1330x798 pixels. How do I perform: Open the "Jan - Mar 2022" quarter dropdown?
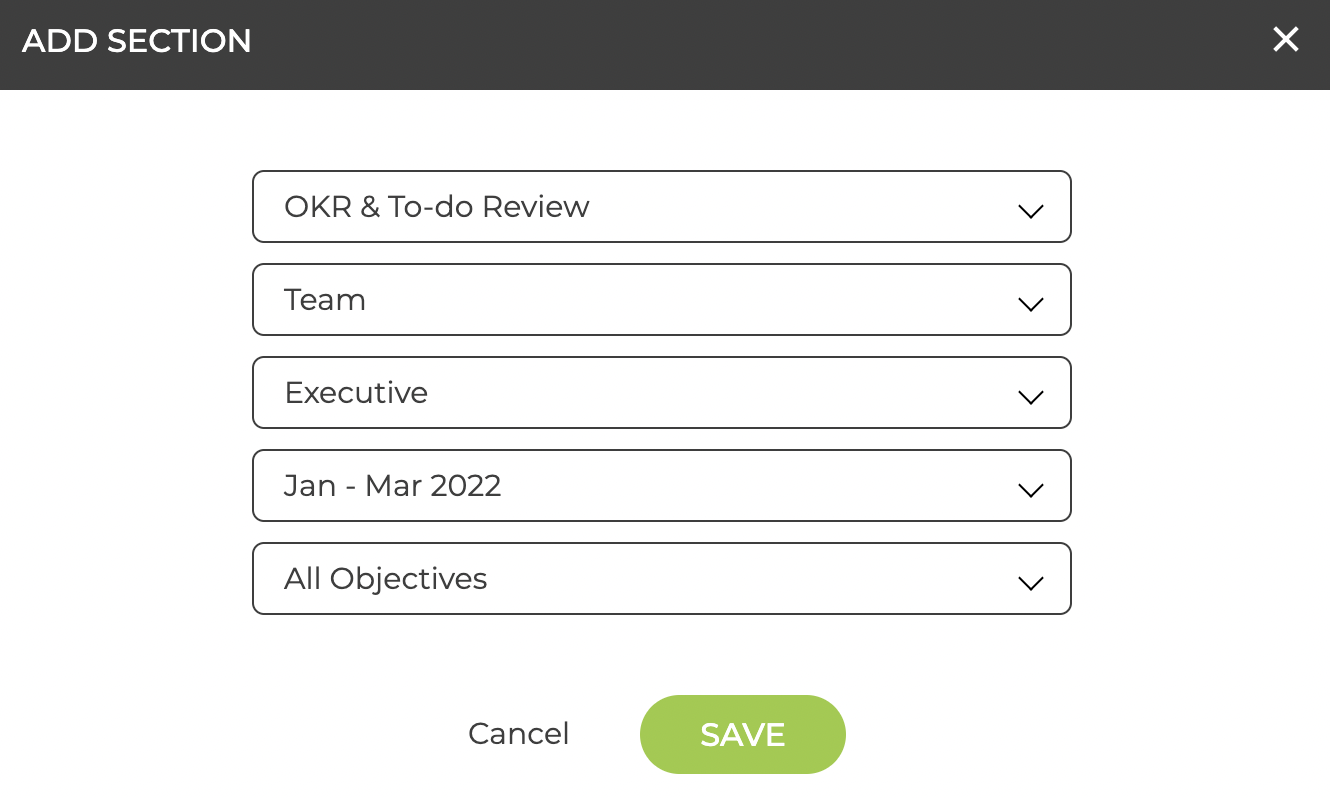click(x=662, y=485)
